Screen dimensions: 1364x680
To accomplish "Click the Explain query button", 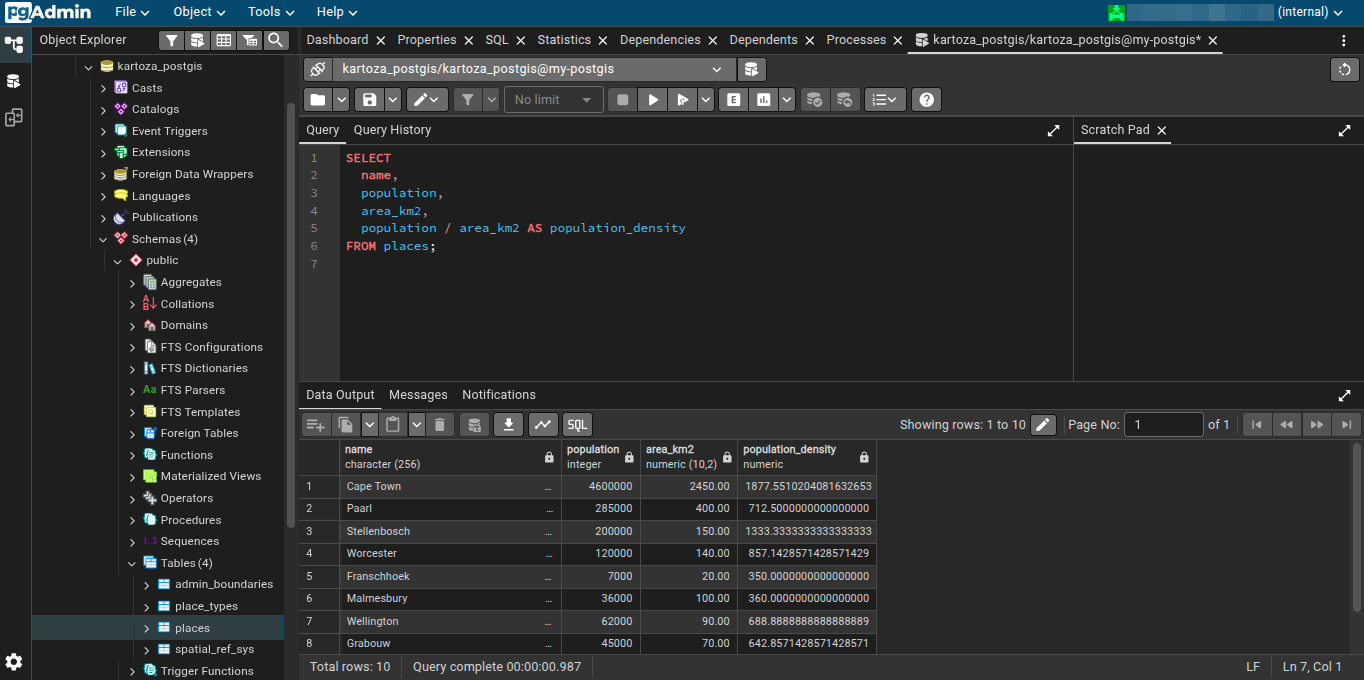I will [x=734, y=100].
